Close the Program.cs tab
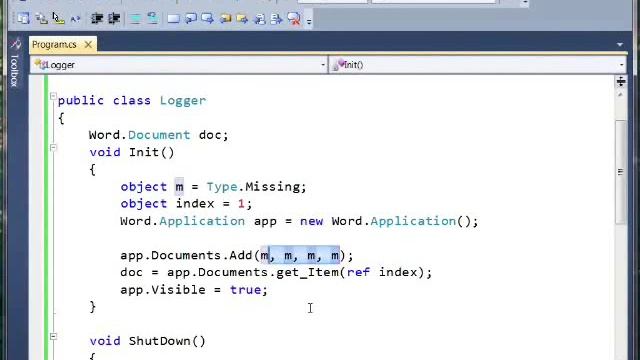Image resolution: width=640 pixels, height=360 pixels. (88, 44)
